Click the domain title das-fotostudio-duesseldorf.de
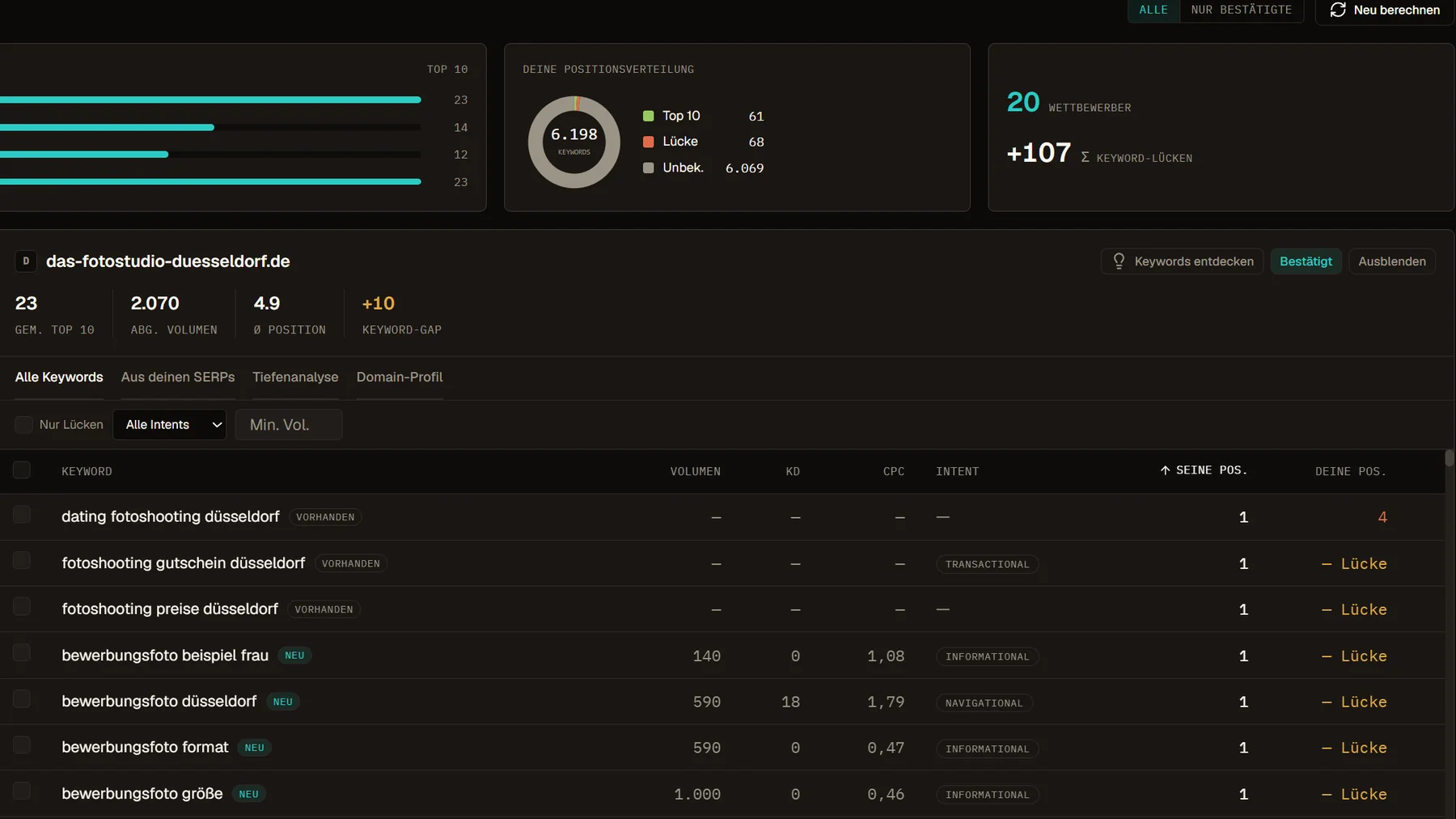The width and height of the screenshot is (1456, 819). pyautogui.click(x=168, y=261)
